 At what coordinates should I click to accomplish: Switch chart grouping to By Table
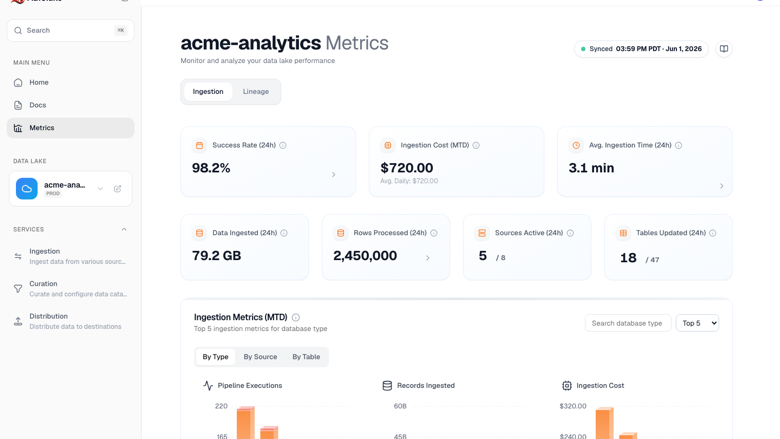[306, 356]
